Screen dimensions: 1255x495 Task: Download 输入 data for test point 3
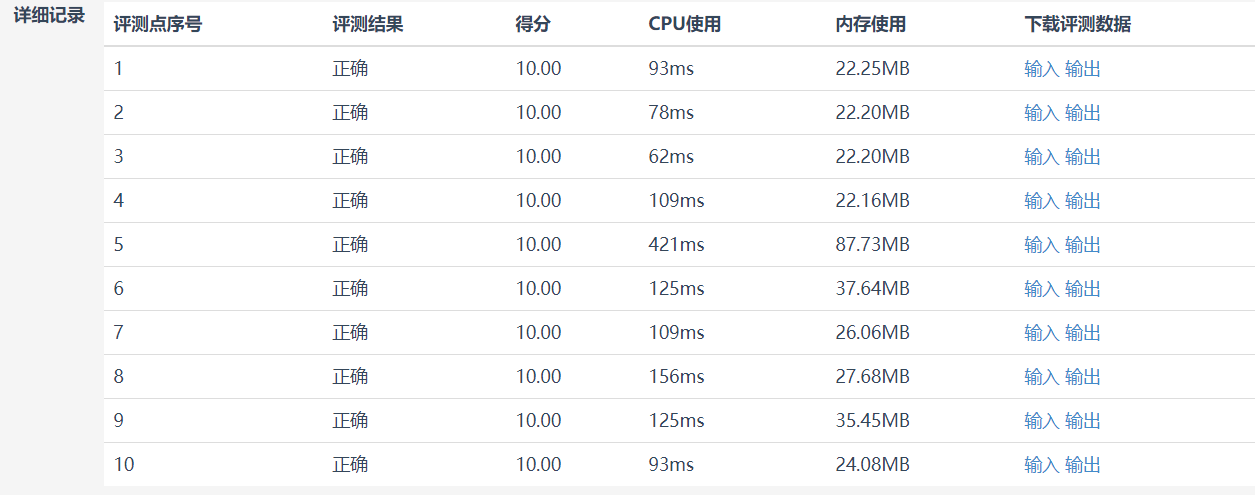(x=1041, y=157)
